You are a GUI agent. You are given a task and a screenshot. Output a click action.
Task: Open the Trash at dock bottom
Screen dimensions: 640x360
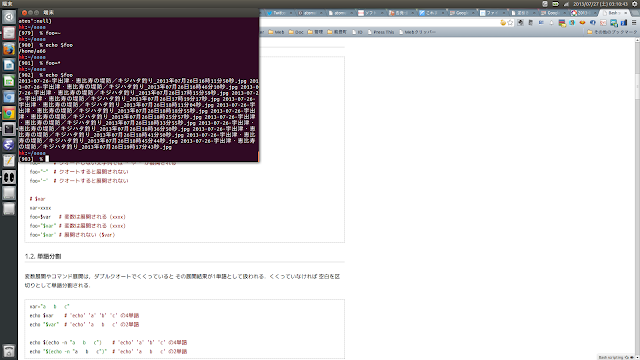(9, 351)
